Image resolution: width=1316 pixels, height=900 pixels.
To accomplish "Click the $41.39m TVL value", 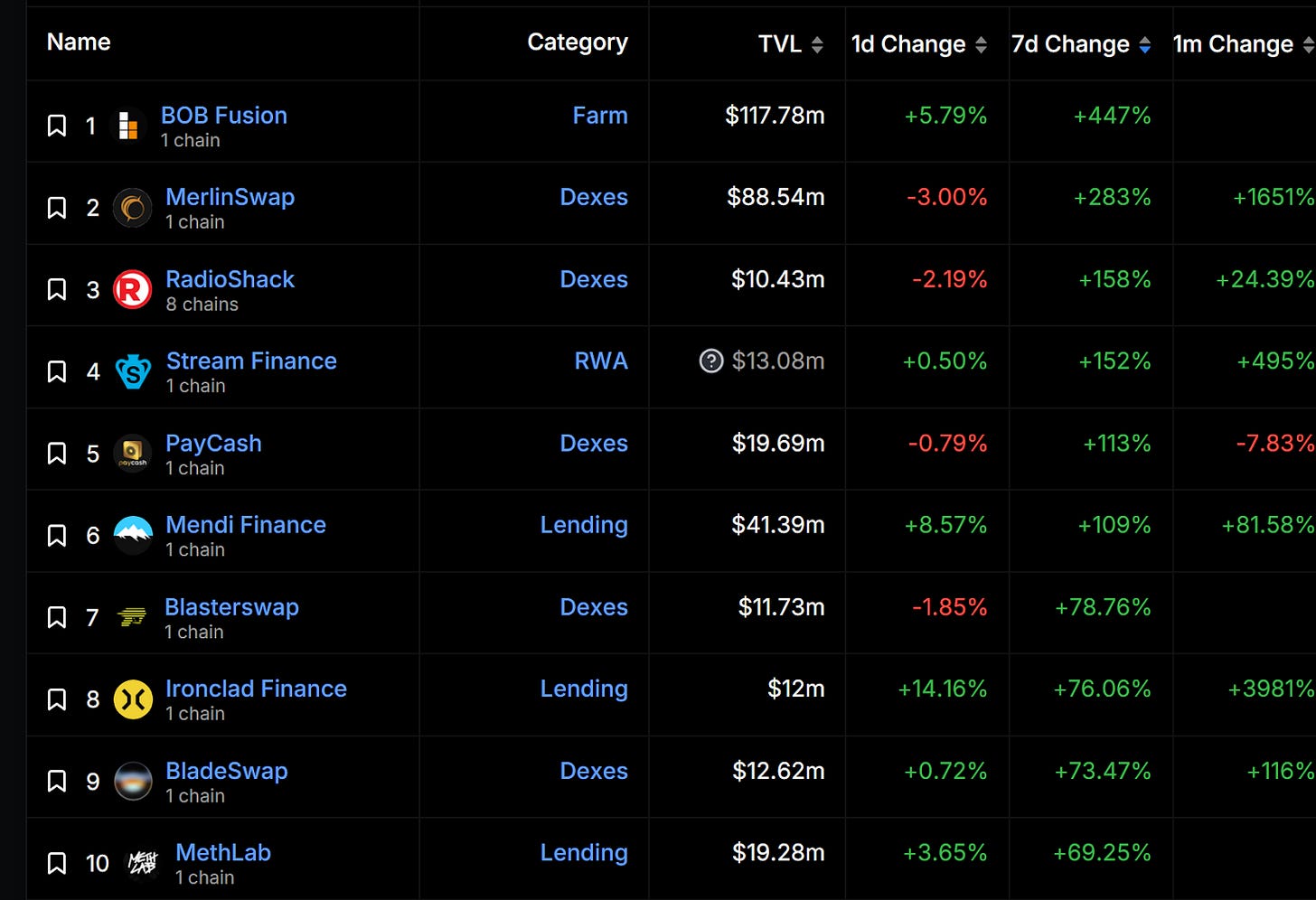I will click(x=778, y=525).
